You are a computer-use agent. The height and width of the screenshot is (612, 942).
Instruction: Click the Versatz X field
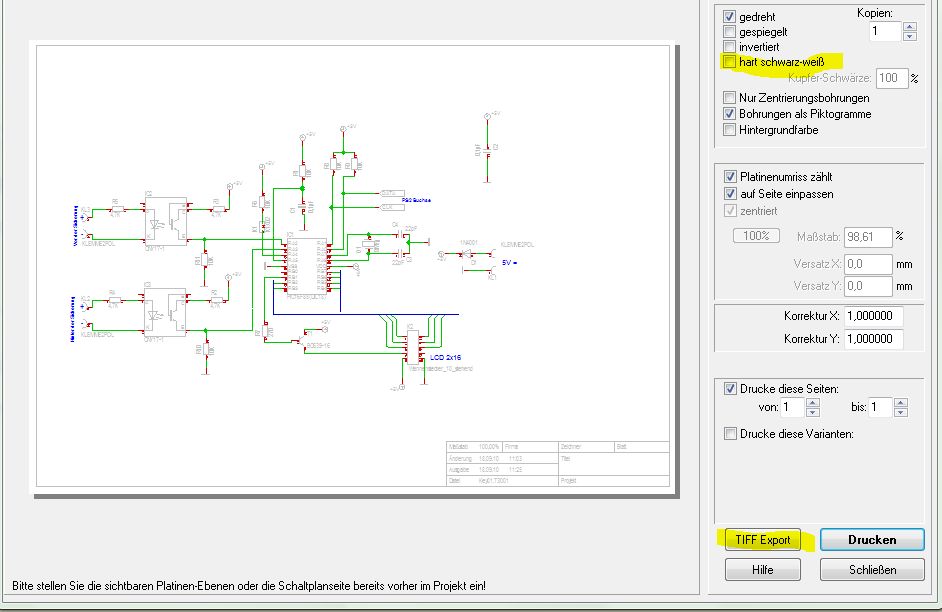[868, 264]
